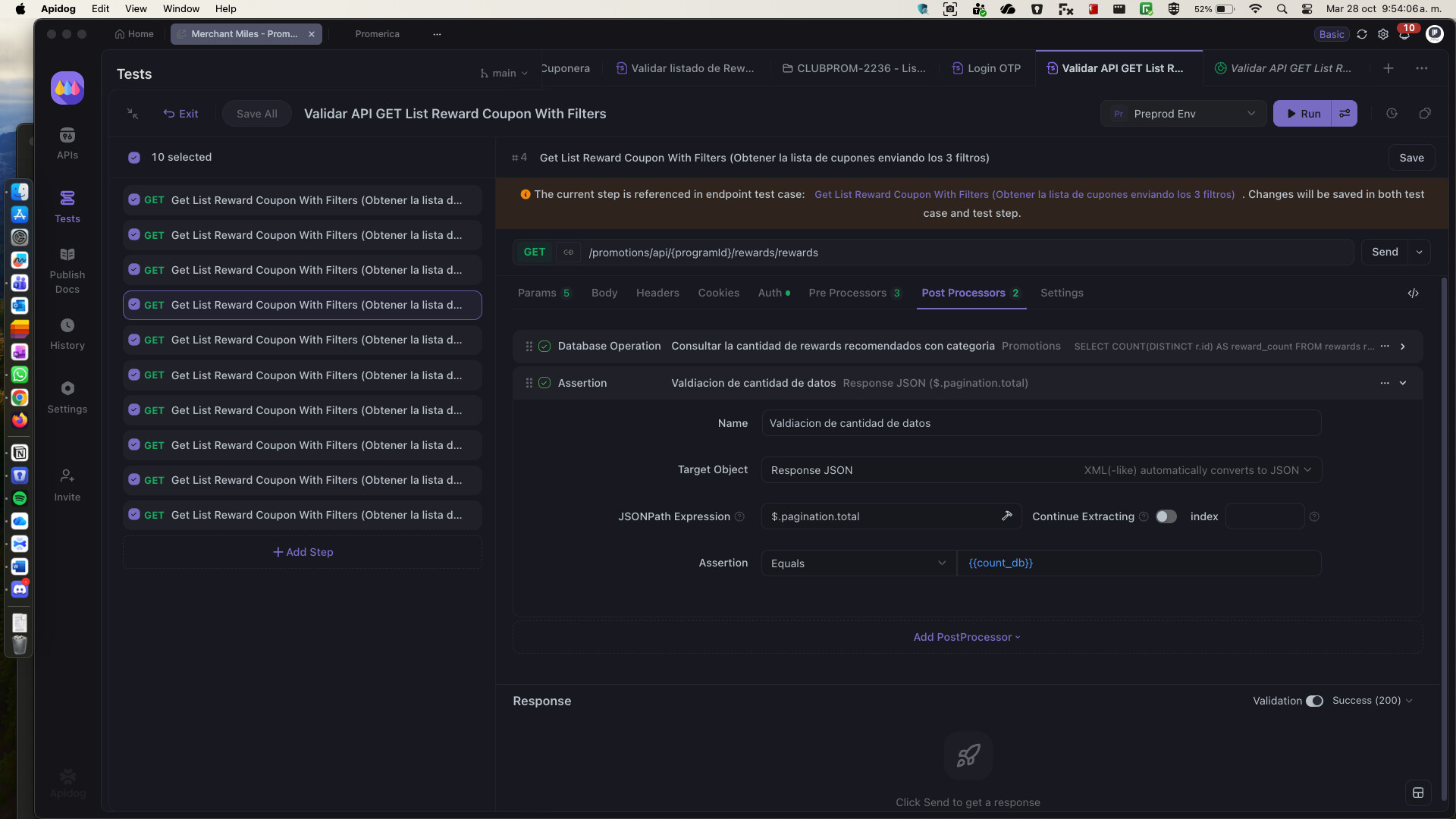Click the run settings icon beside Run
Image resolution: width=1456 pixels, height=819 pixels.
coord(1345,114)
